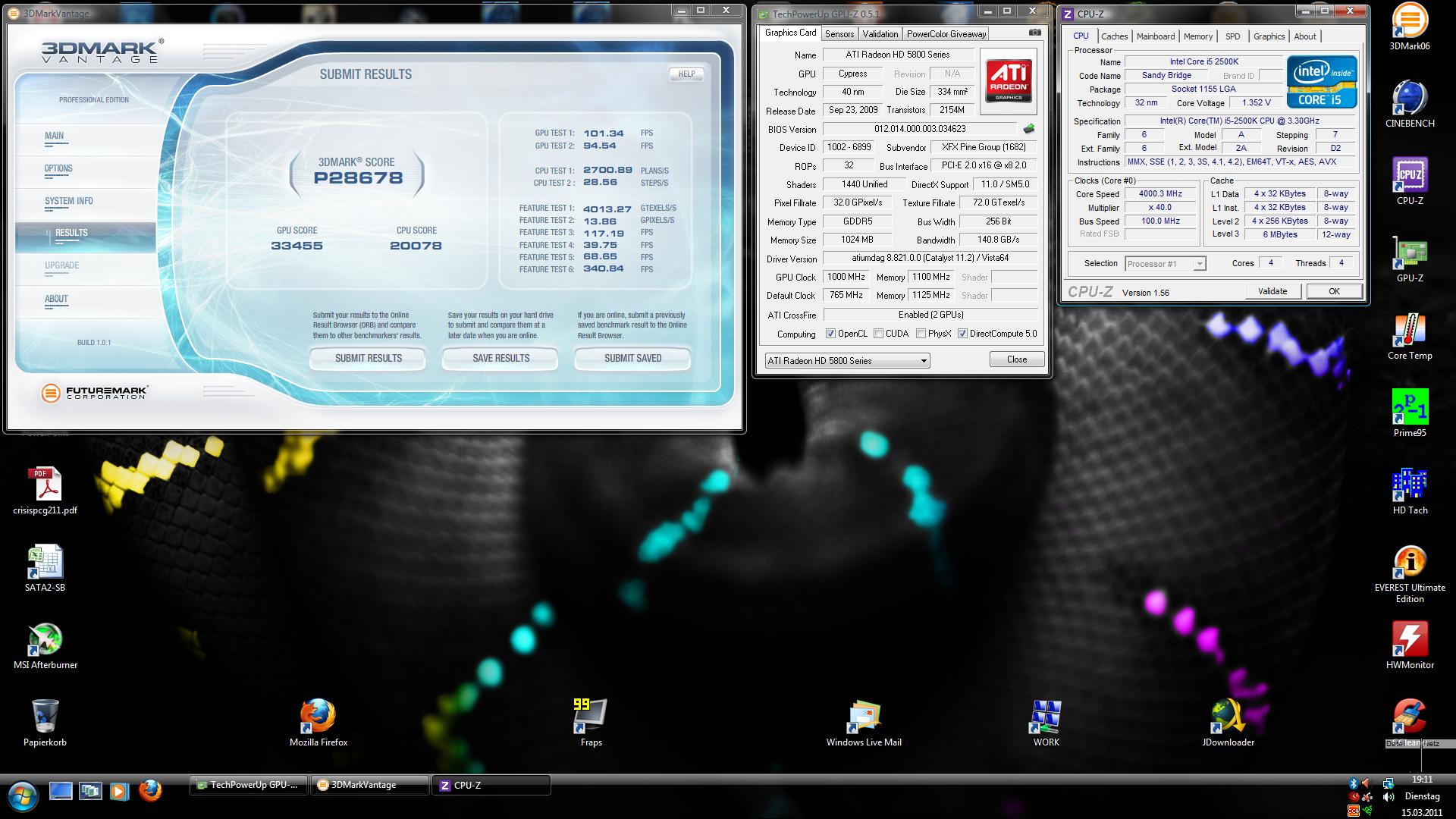Click the SUBMIT RESULTS button
1456x819 pixels.
369,358
